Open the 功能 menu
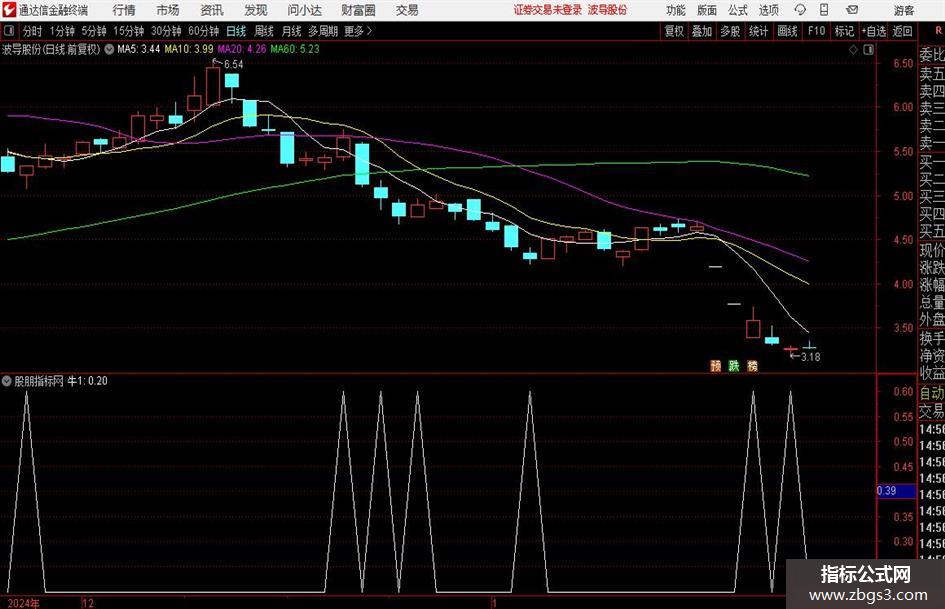The width and height of the screenshot is (945, 609). point(676,10)
